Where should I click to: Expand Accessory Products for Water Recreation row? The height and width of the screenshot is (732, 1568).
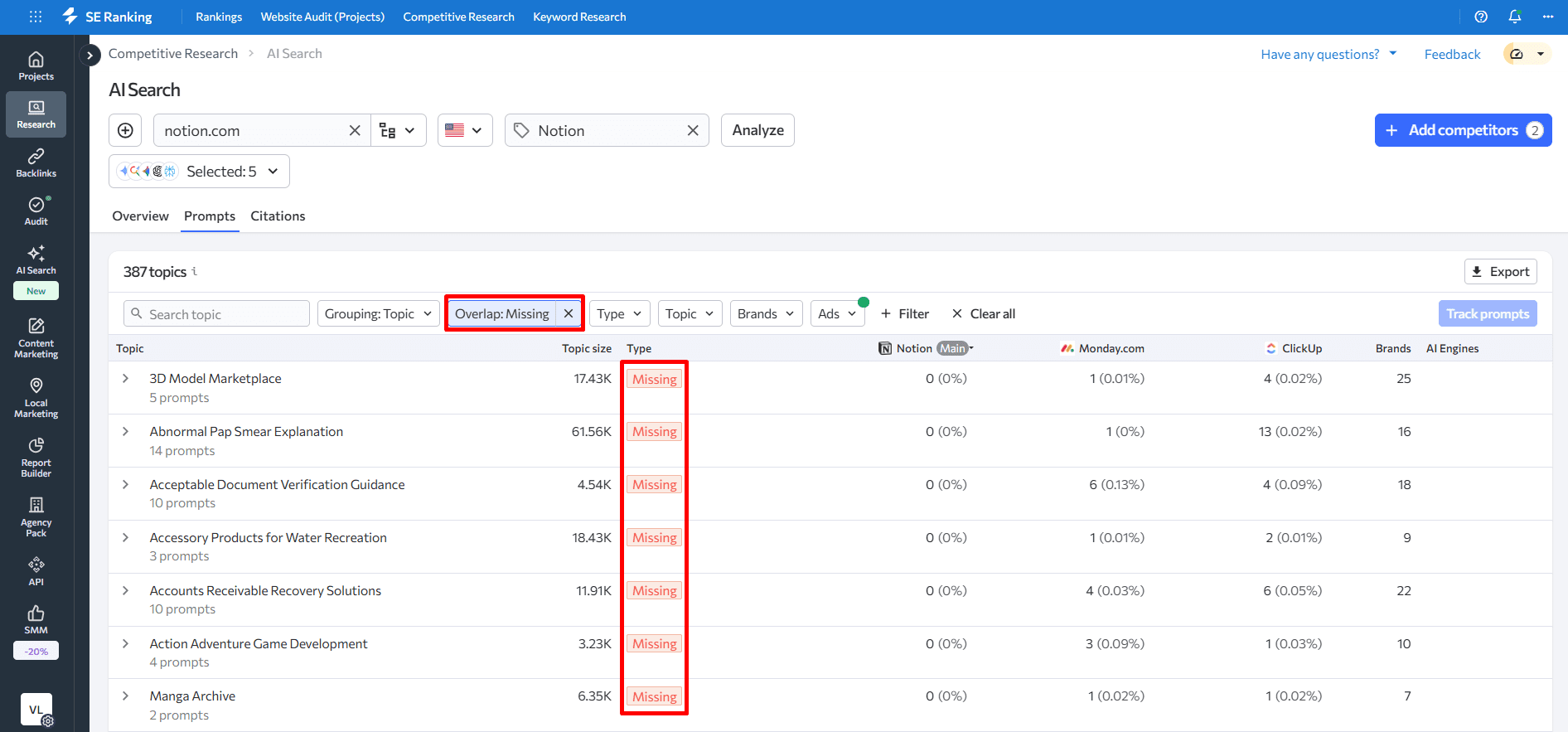pos(125,537)
